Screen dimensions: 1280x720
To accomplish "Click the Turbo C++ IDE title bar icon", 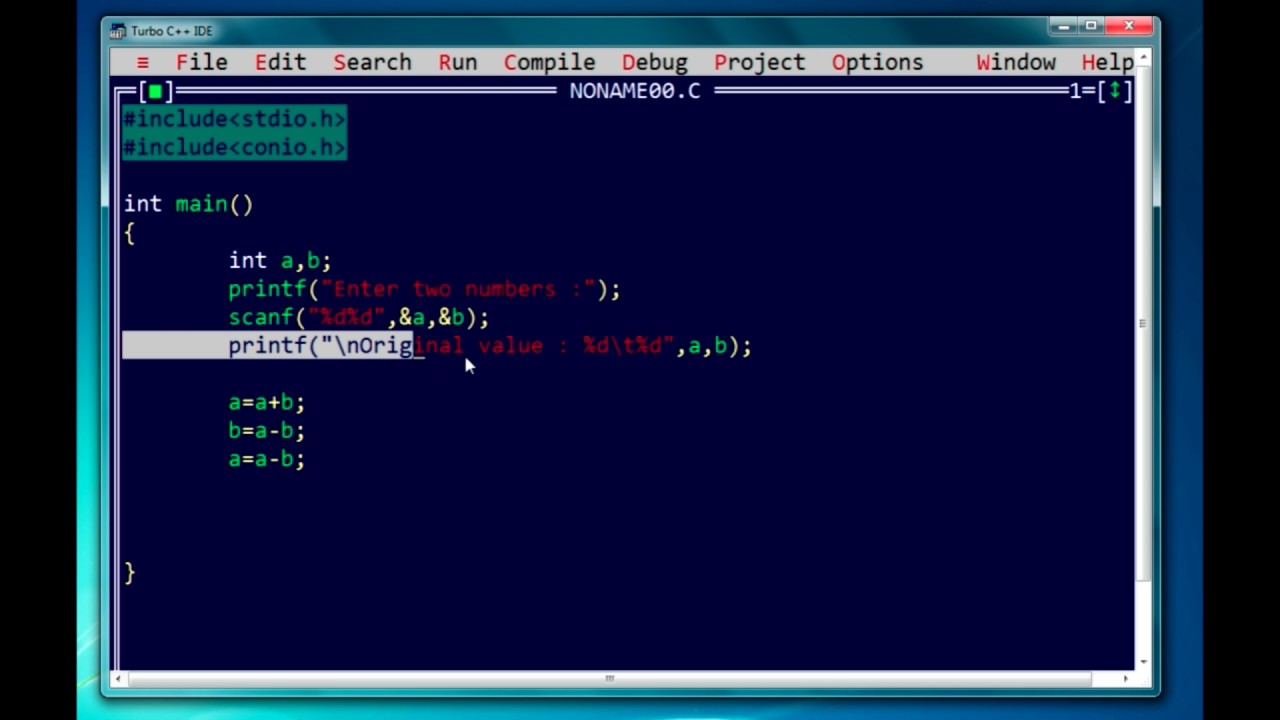I will (118, 31).
